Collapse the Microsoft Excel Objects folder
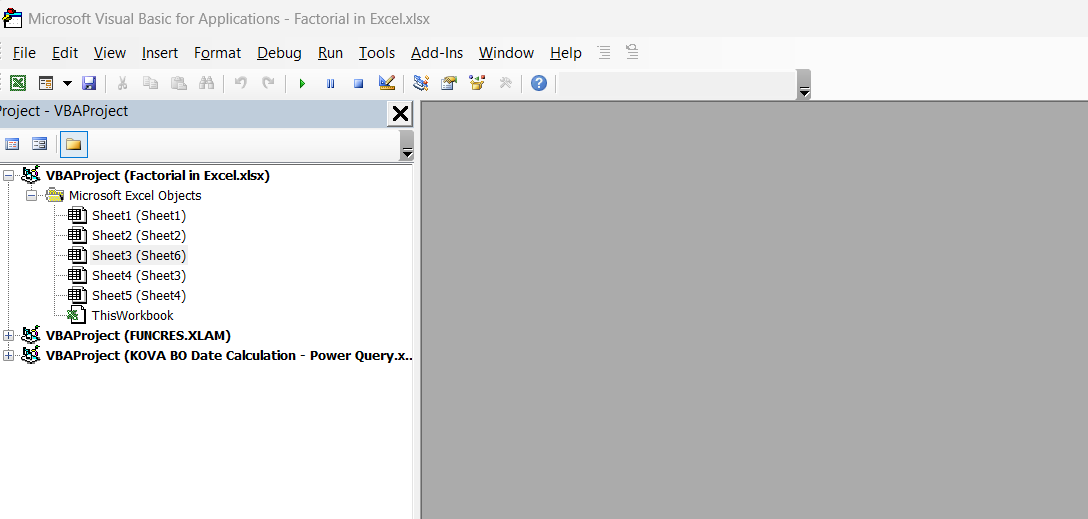 (31, 196)
